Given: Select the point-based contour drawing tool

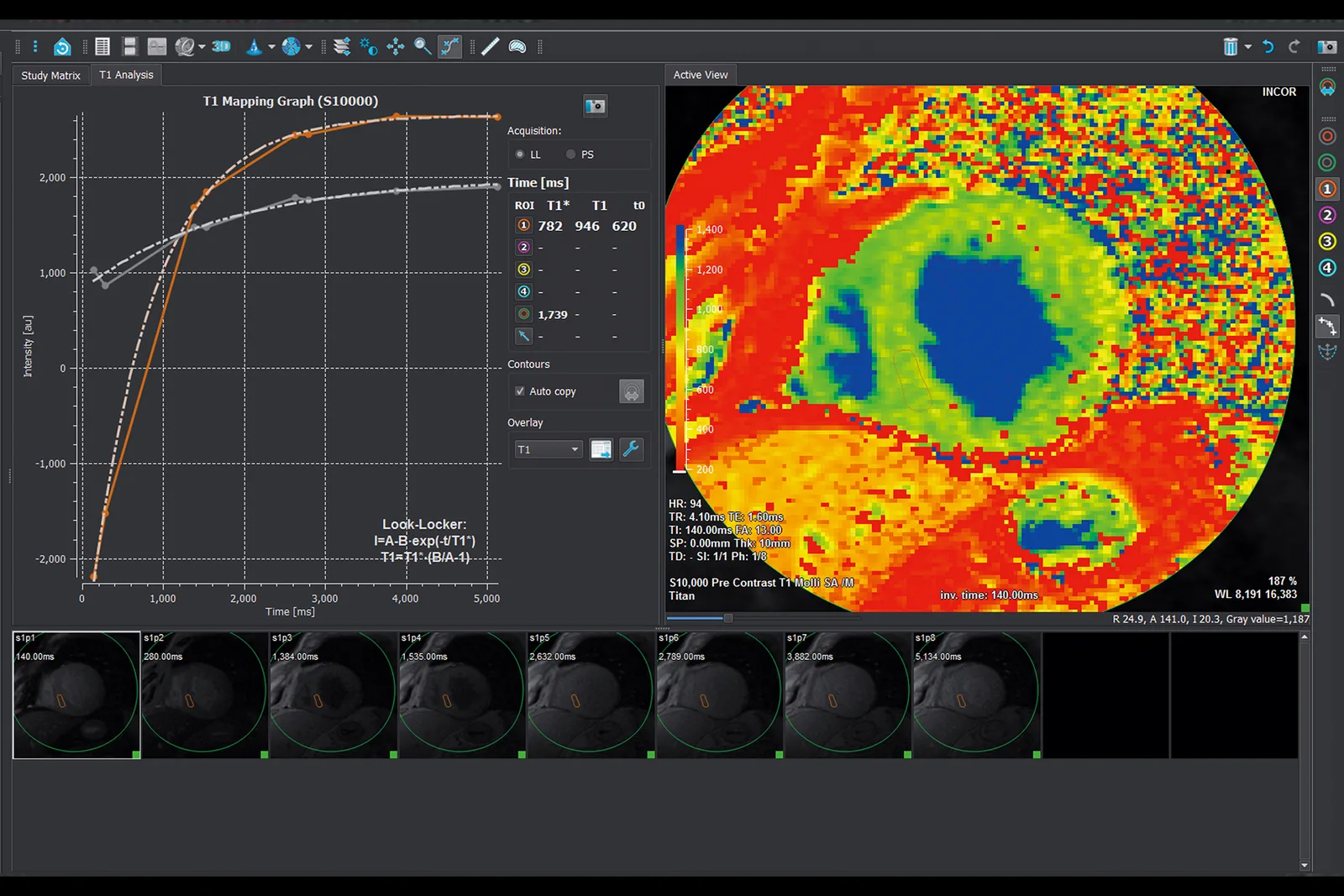Looking at the screenshot, I should (1327, 326).
